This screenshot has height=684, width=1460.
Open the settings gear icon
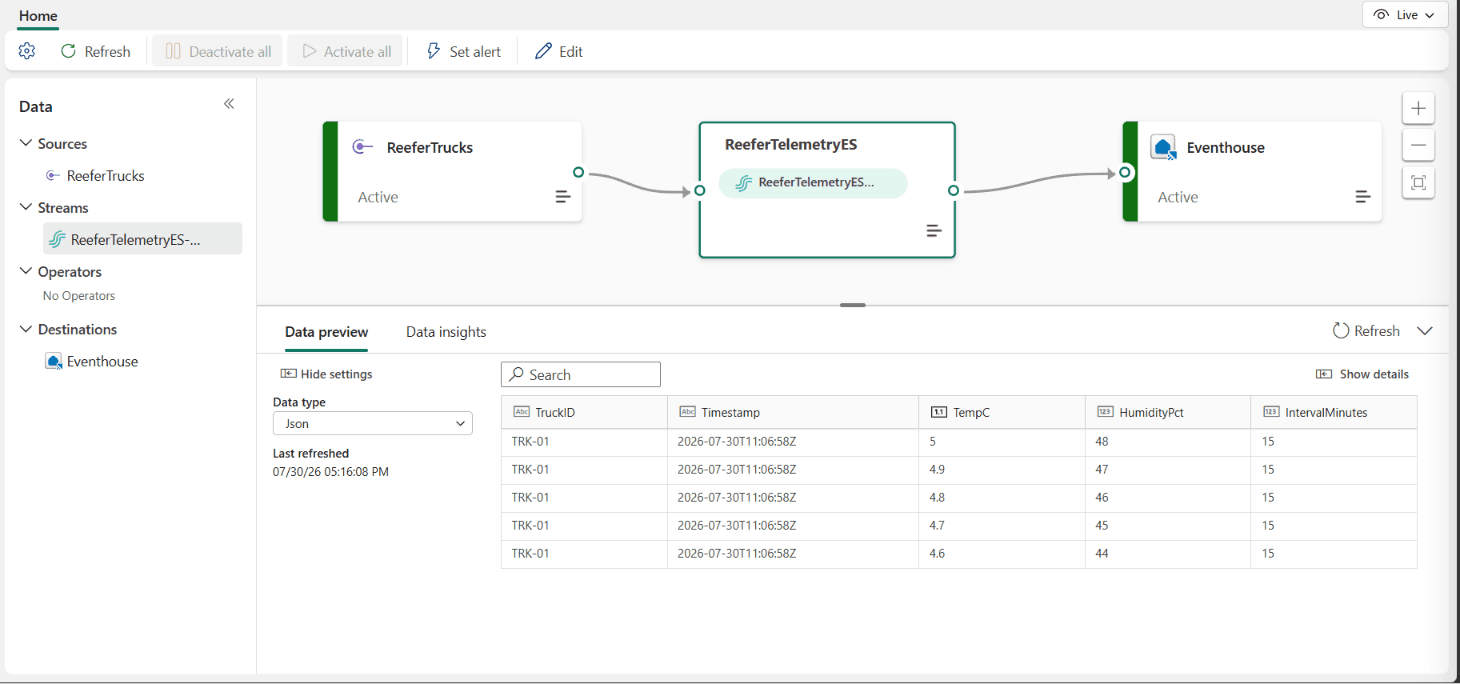(x=27, y=51)
